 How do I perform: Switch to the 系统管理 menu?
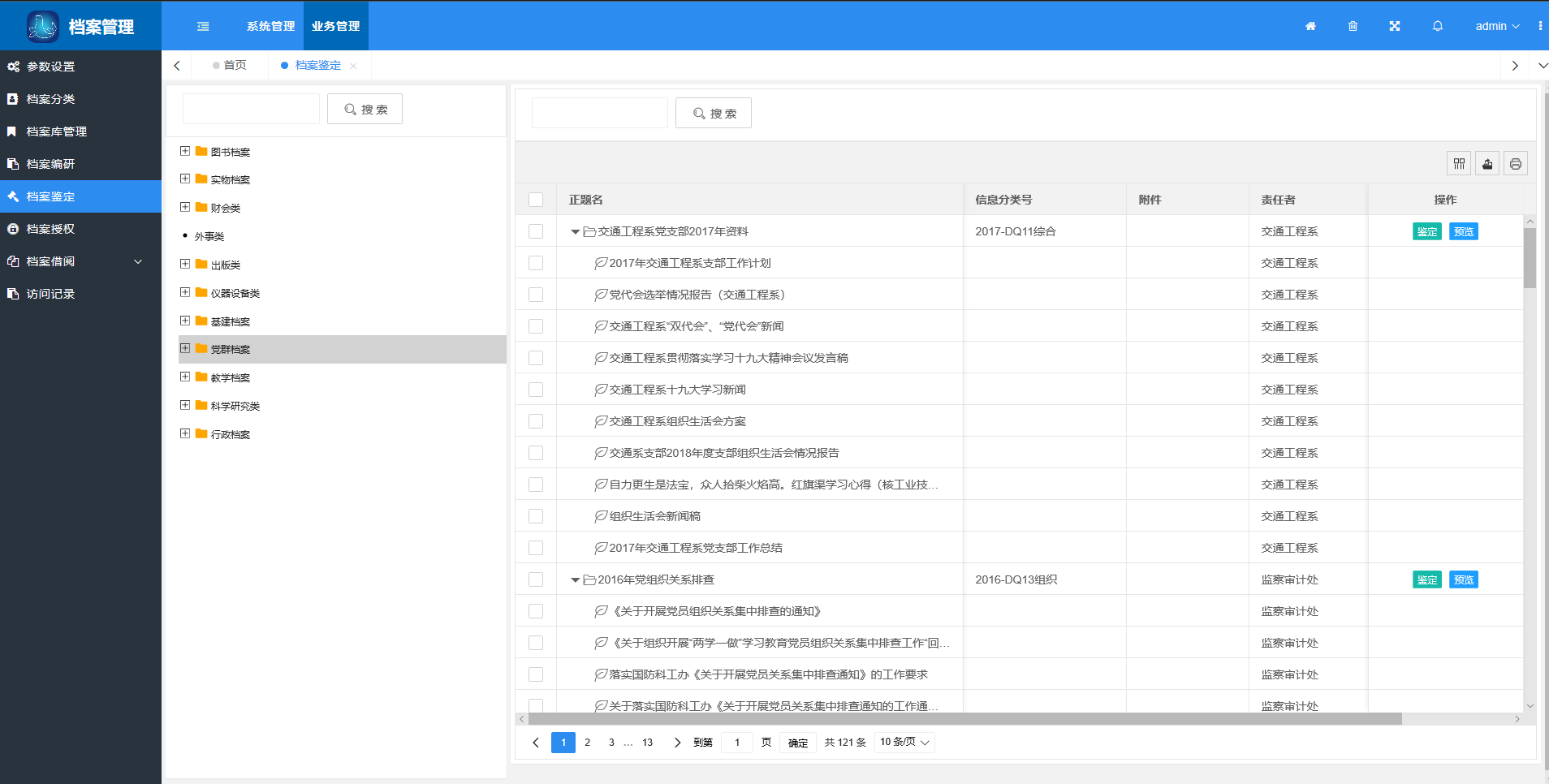click(x=269, y=25)
